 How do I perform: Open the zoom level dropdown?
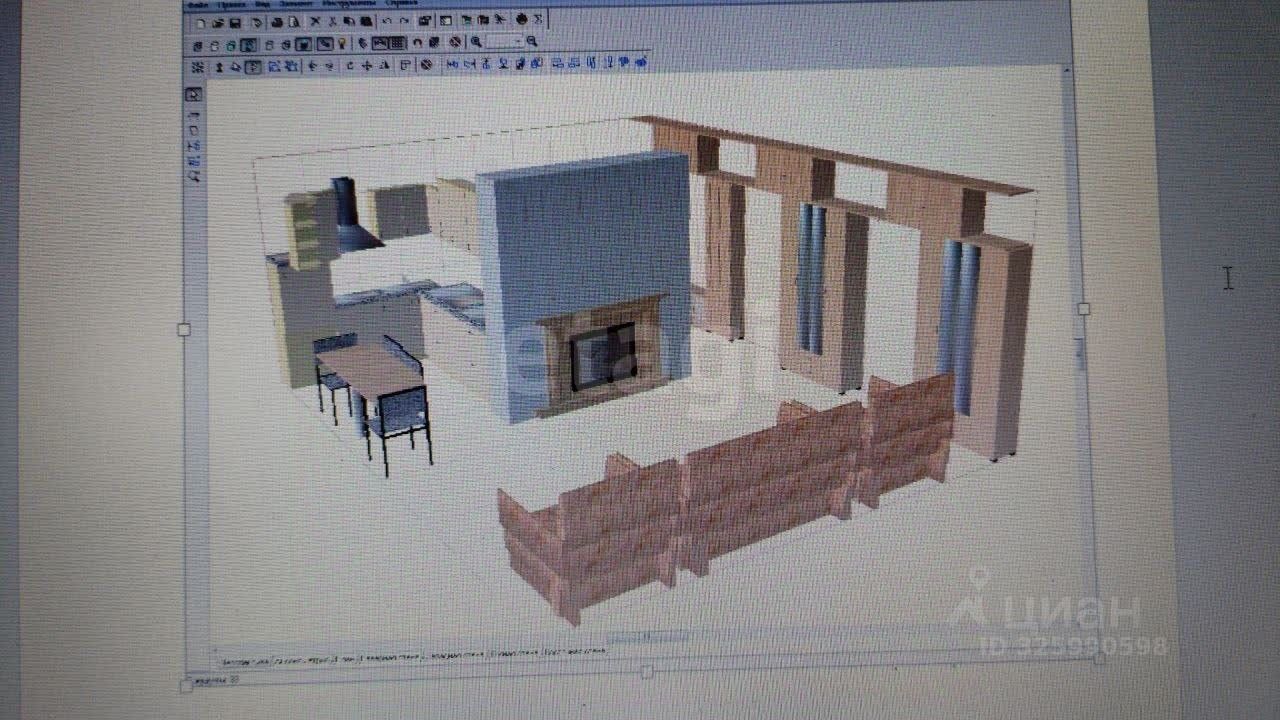coord(518,42)
